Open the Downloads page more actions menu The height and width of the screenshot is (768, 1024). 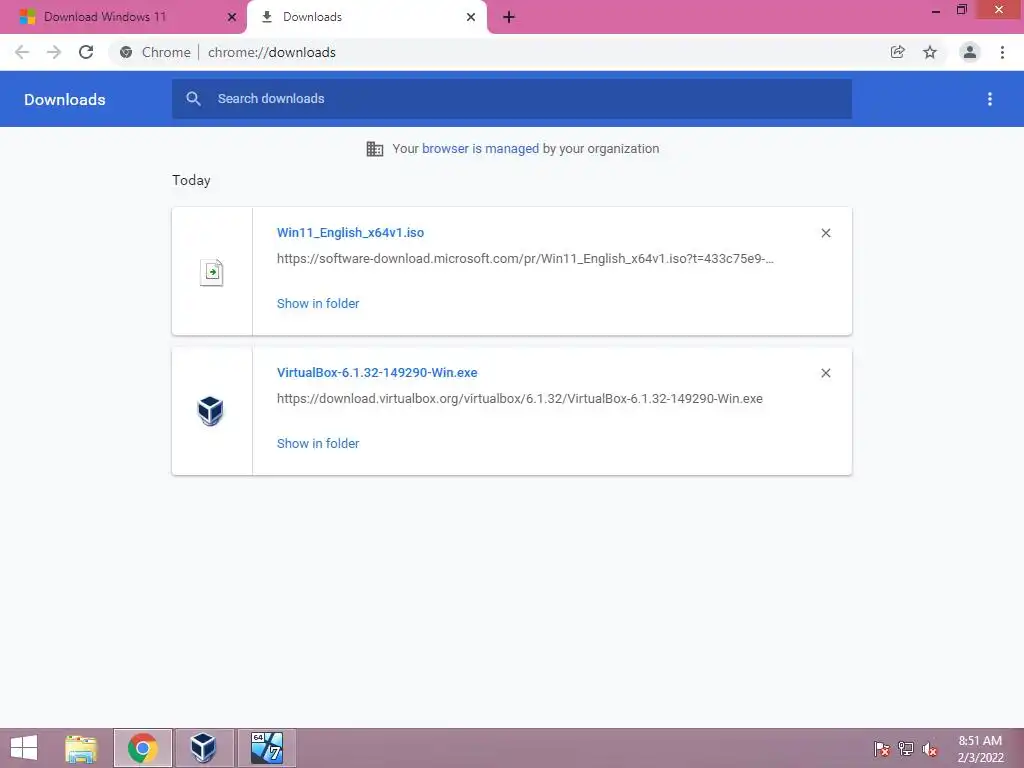pos(990,99)
